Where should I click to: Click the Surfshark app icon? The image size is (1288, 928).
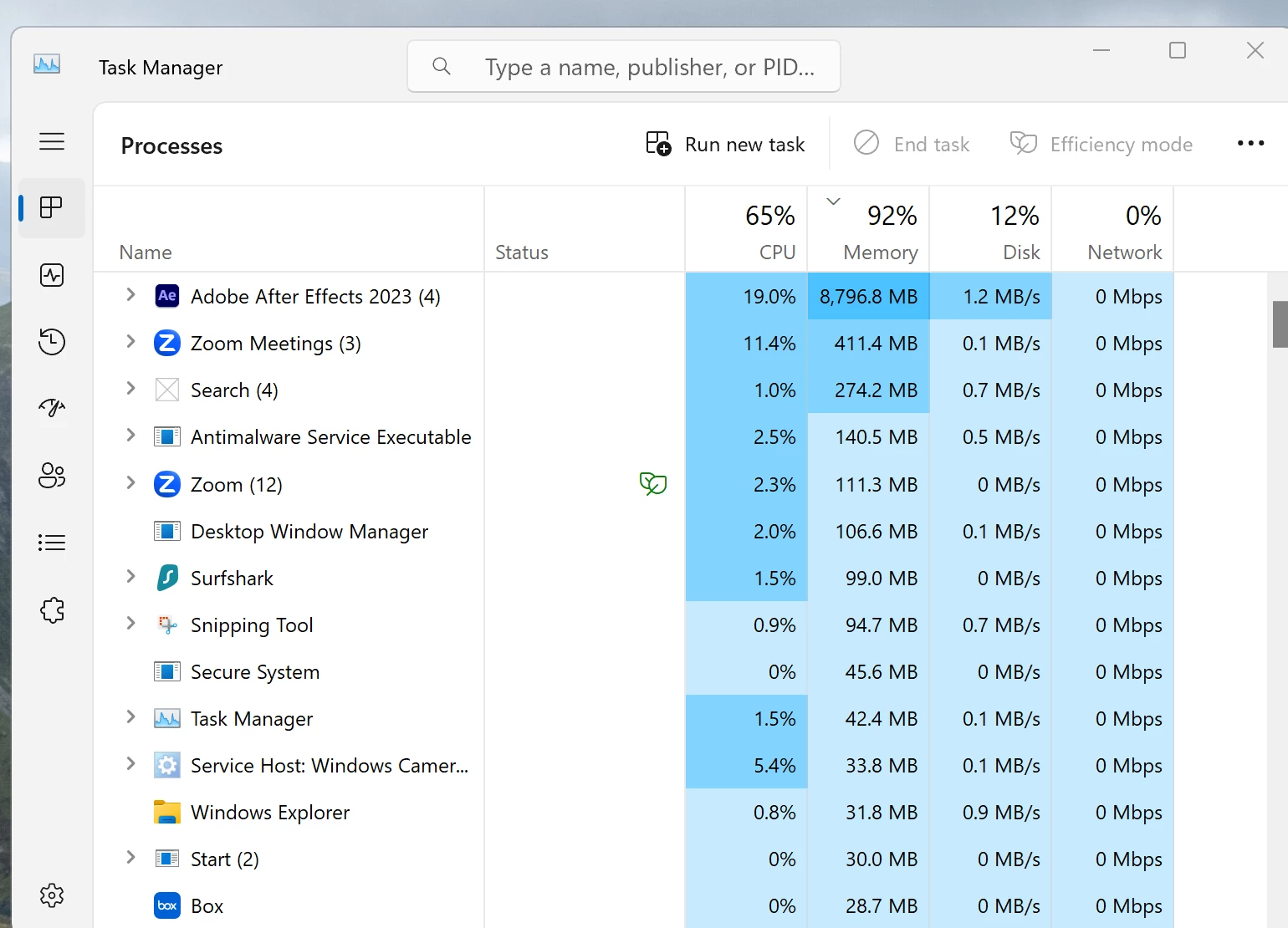[167, 578]
